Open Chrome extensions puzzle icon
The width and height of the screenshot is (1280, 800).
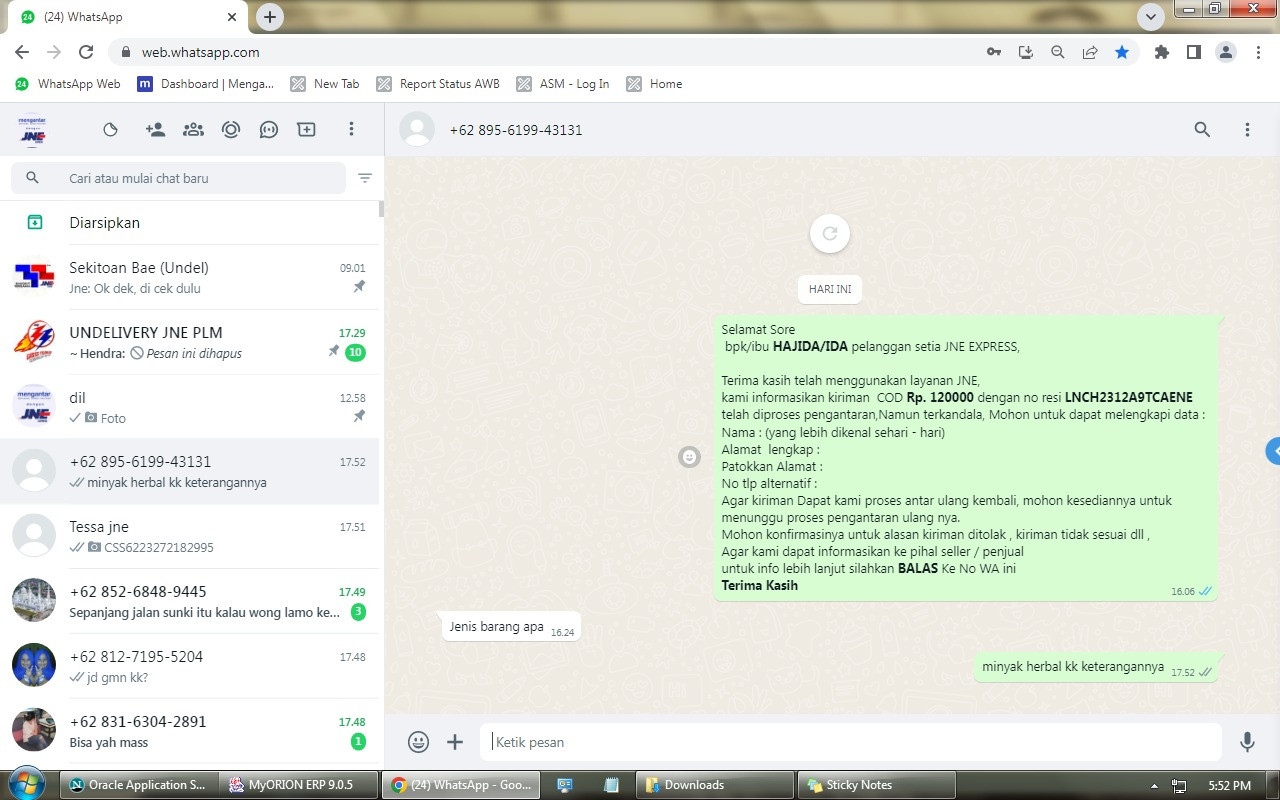click(1161, 52)
